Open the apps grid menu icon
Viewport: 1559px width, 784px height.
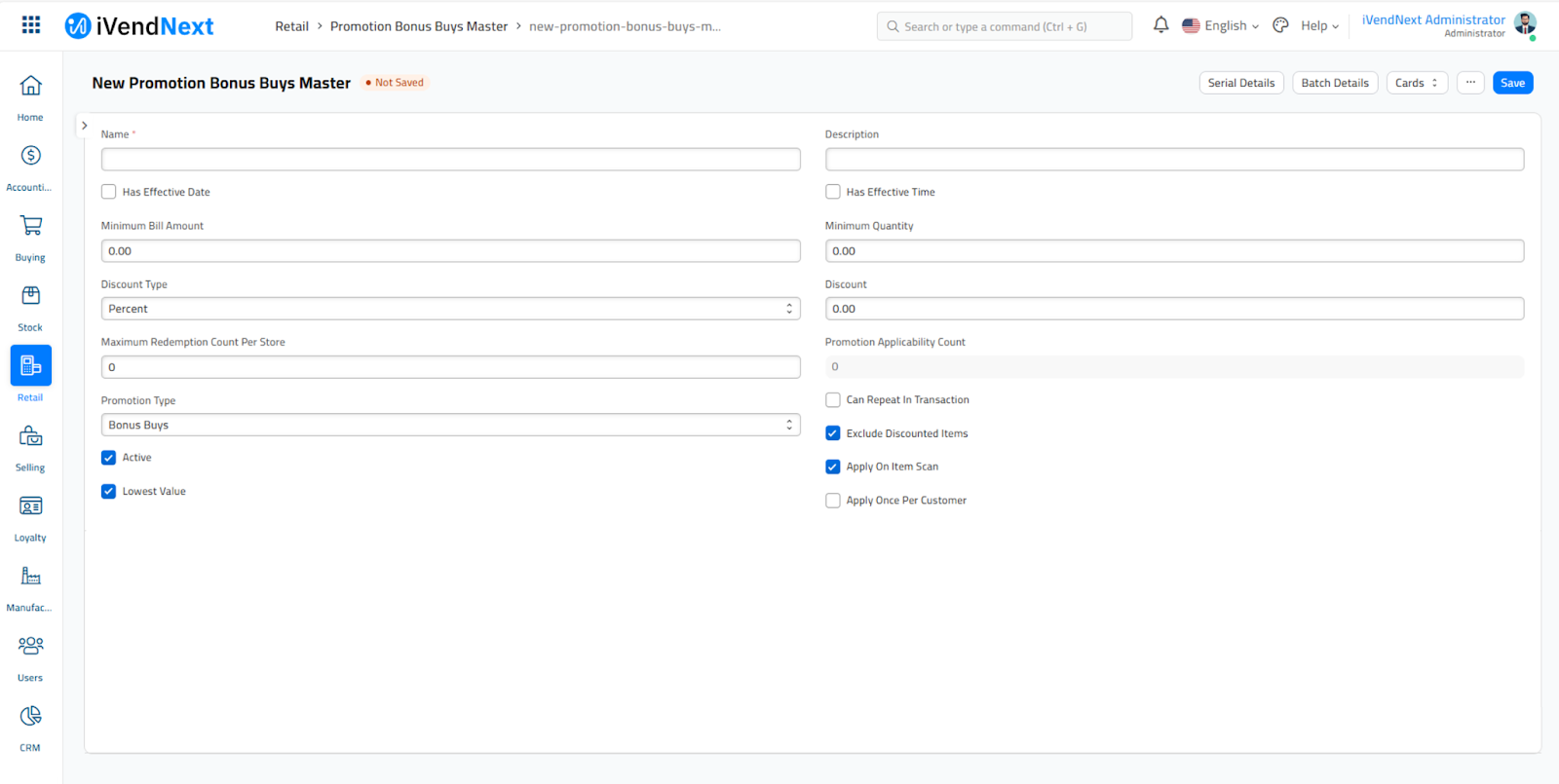pyautogui.click(x=31, y=25)
